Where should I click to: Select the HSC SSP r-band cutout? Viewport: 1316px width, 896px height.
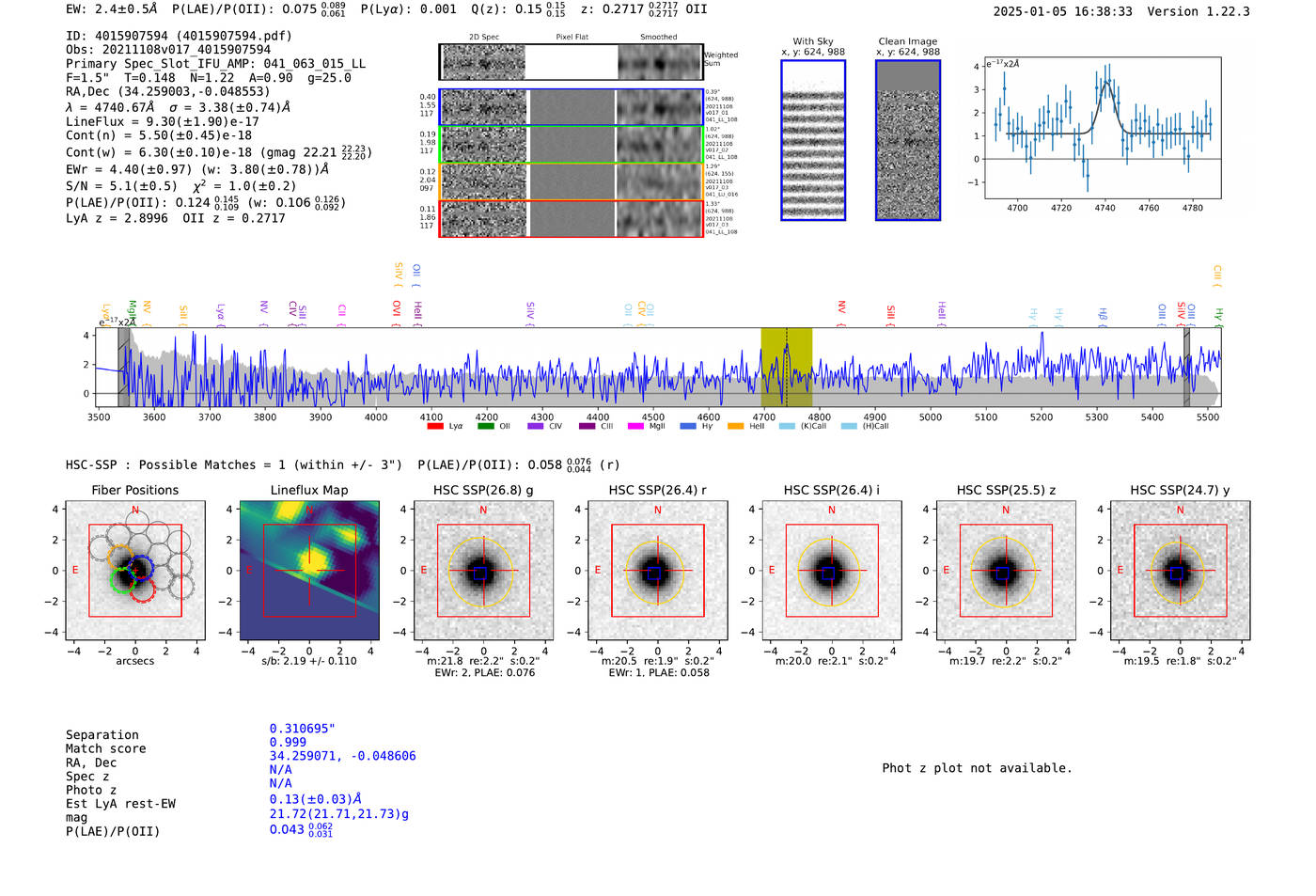[x=657, y=571]
